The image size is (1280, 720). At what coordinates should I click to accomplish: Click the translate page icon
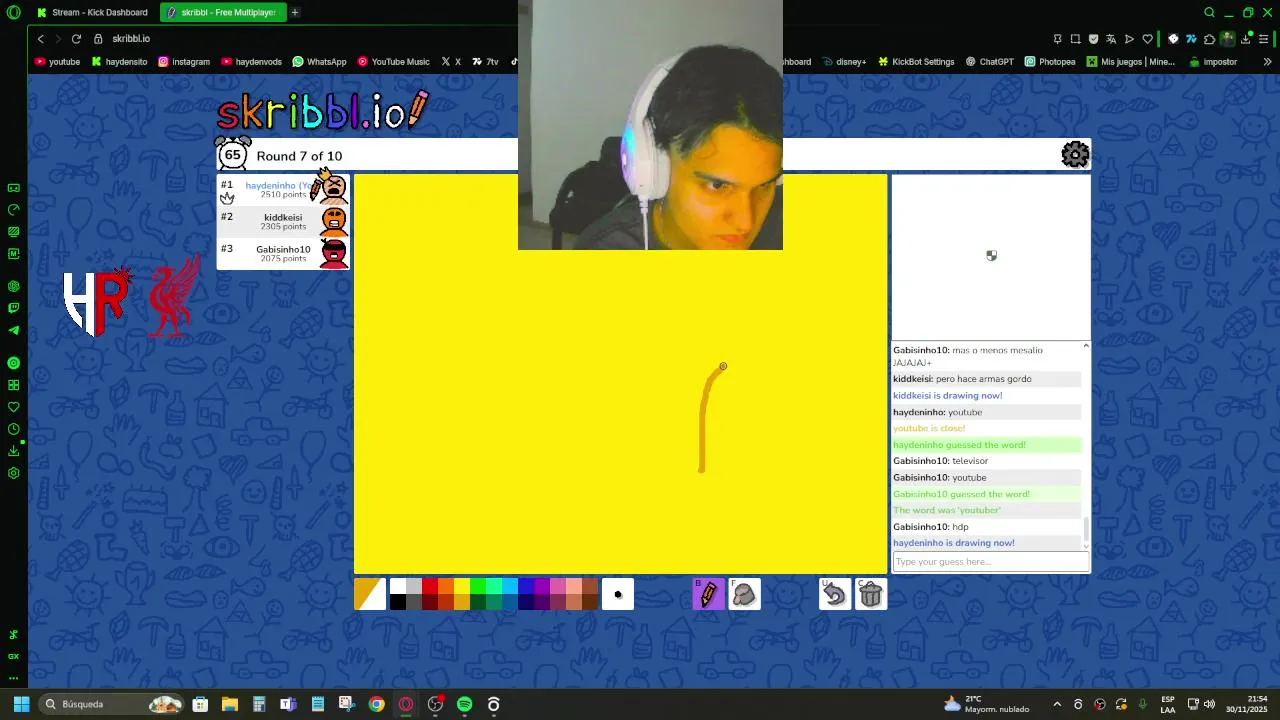(x=1111, y=39)
